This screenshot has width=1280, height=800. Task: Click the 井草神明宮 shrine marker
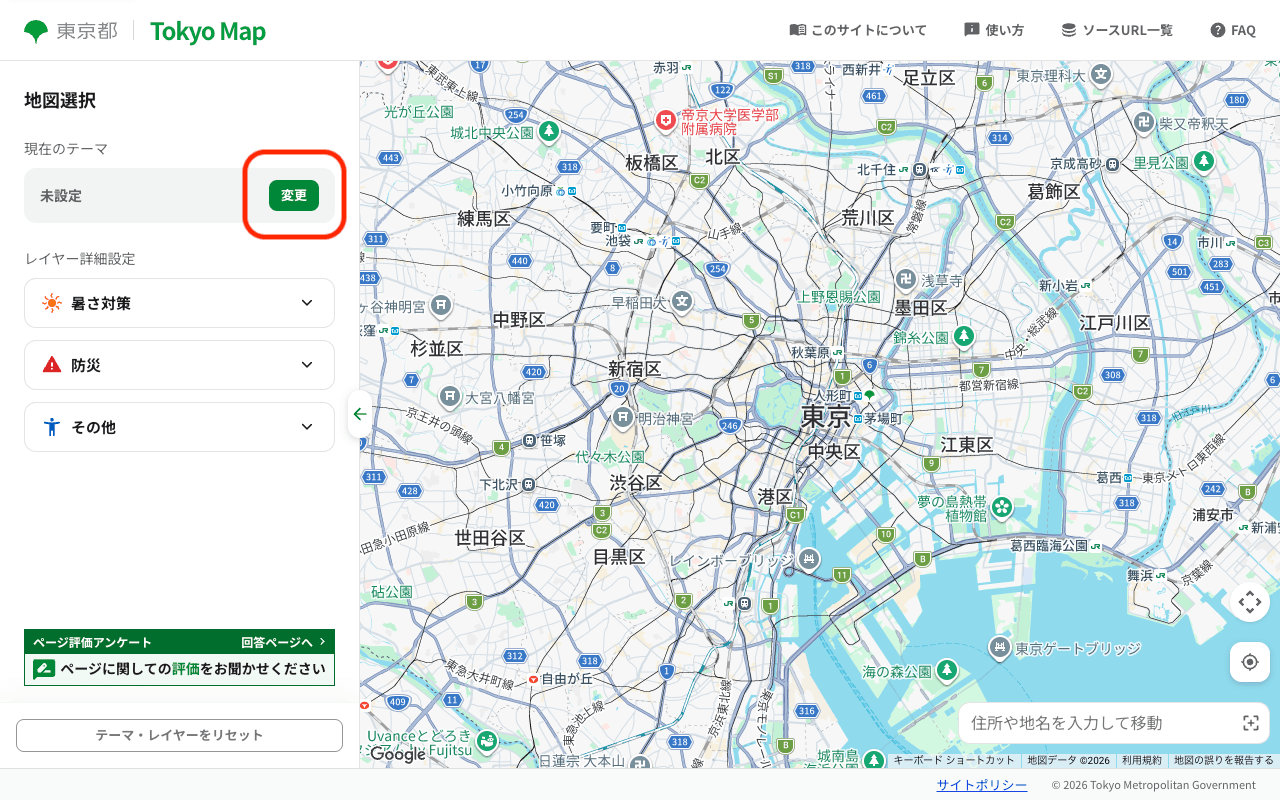coord(441,305)
